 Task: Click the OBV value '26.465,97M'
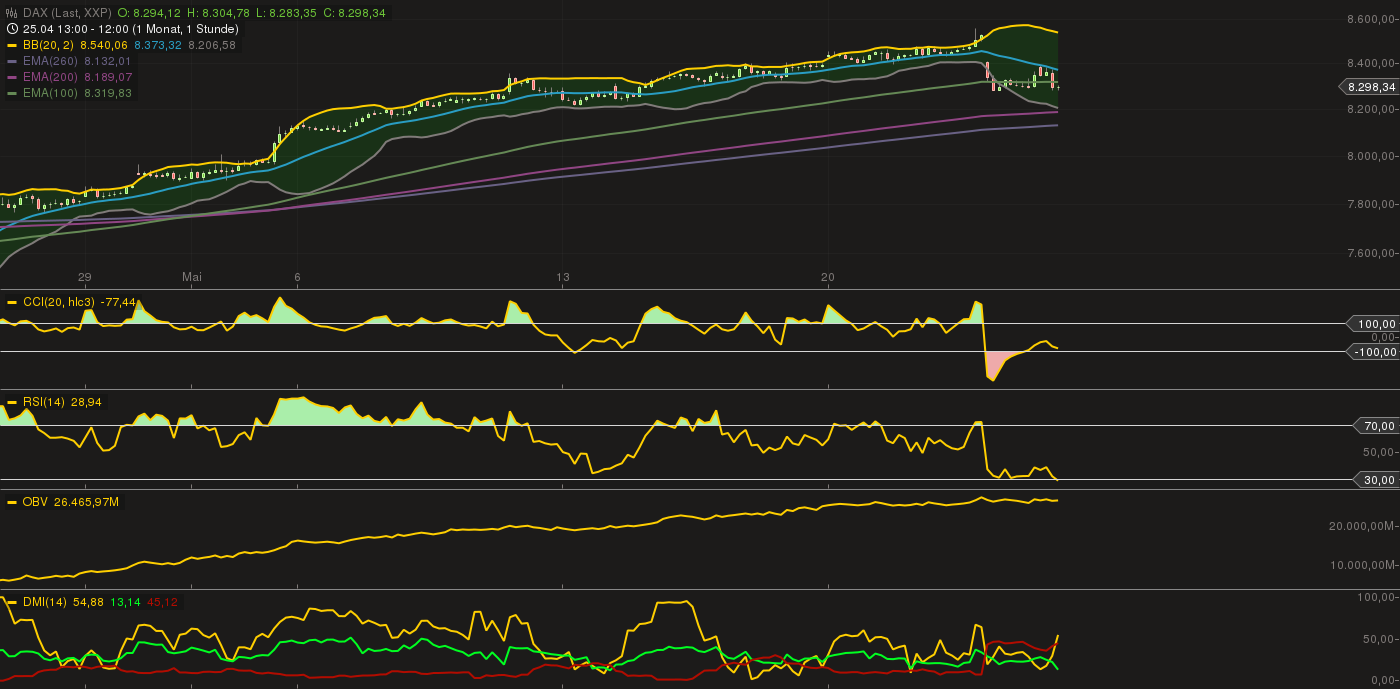86,502
